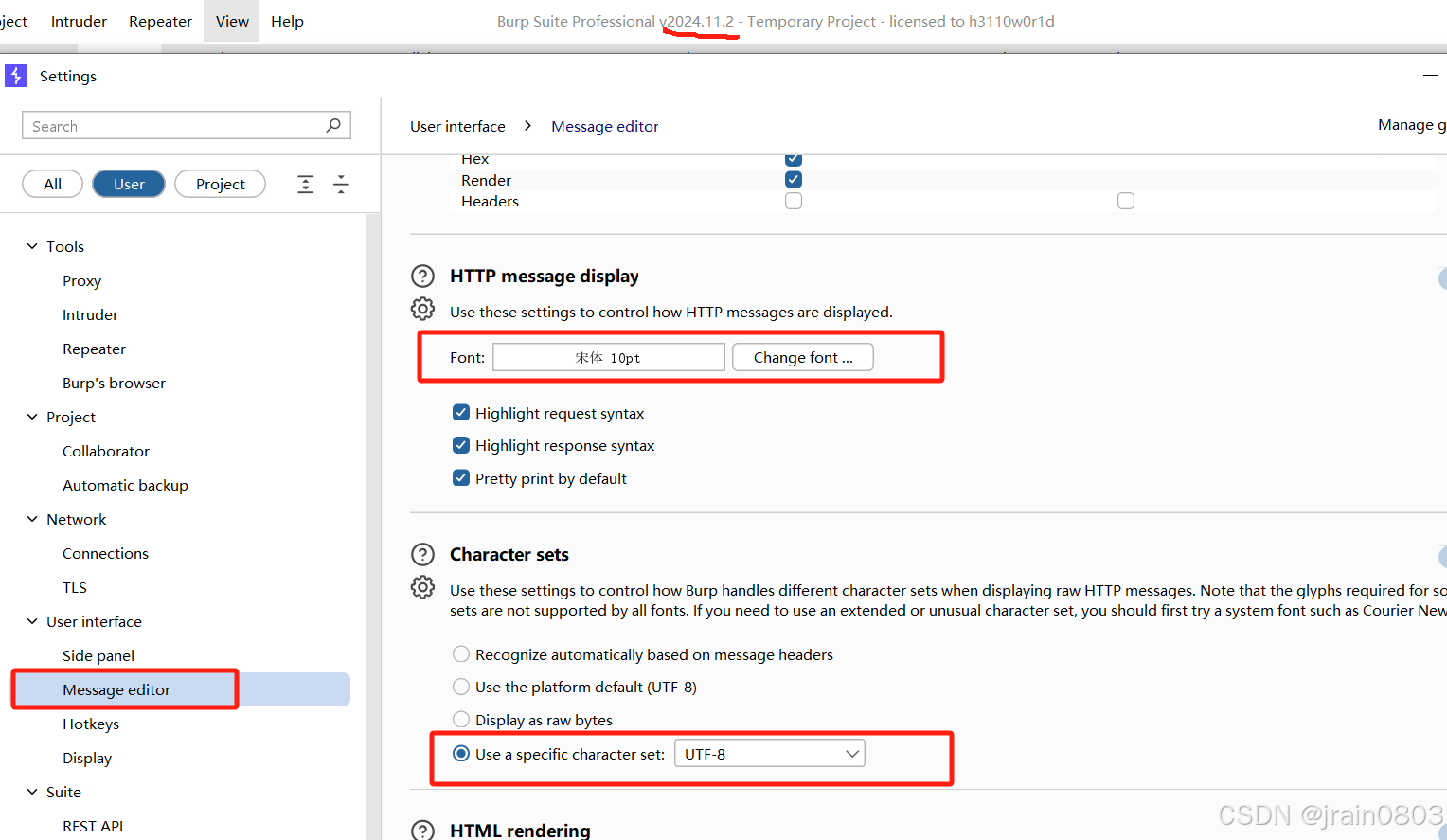This screenshot has width=1447, height=840.
Task: Open help for HTTP message display
Action: pyautogui.click(x=422, y=277)
